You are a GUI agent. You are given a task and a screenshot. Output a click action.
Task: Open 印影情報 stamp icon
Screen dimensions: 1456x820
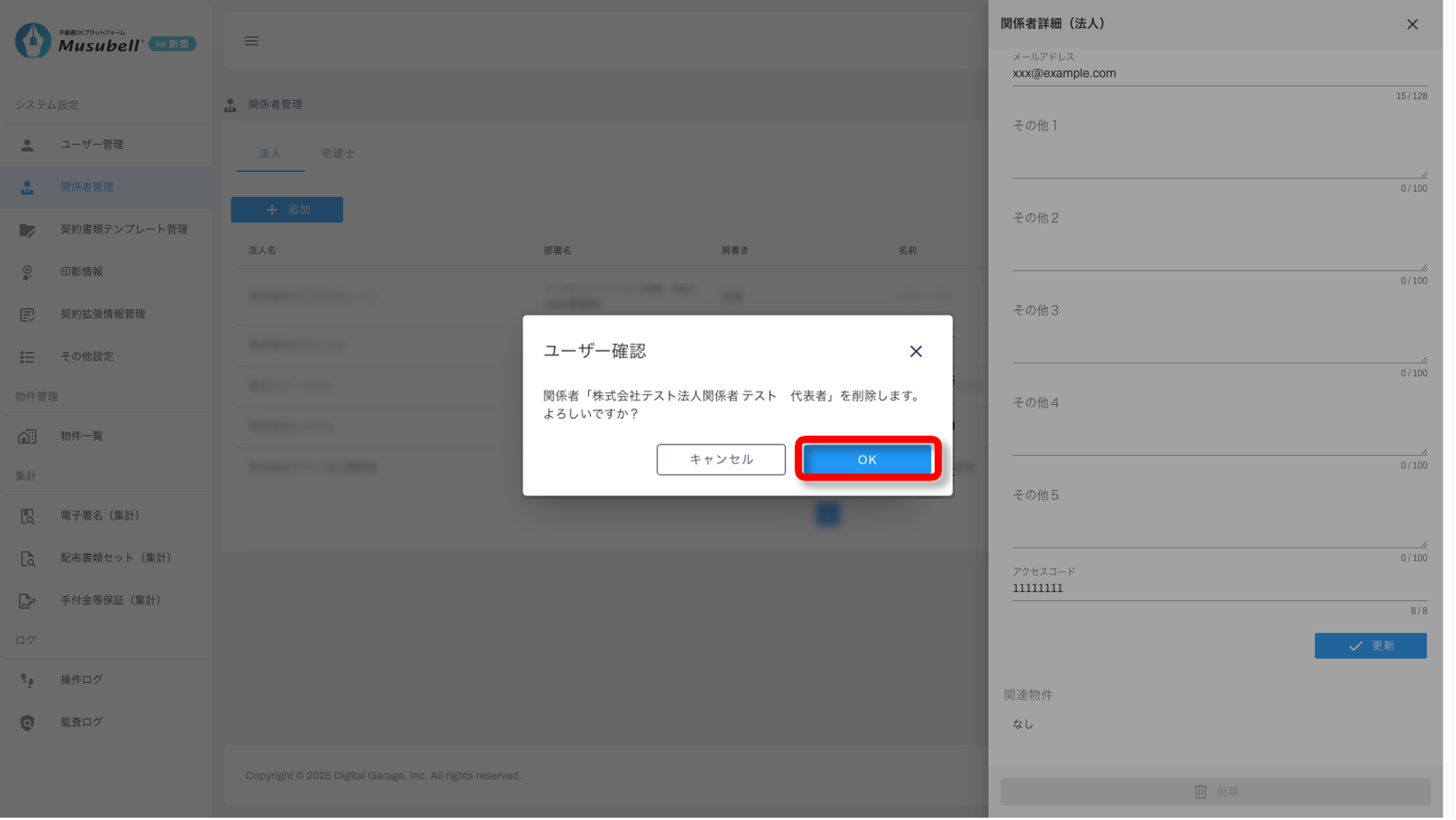27,272
